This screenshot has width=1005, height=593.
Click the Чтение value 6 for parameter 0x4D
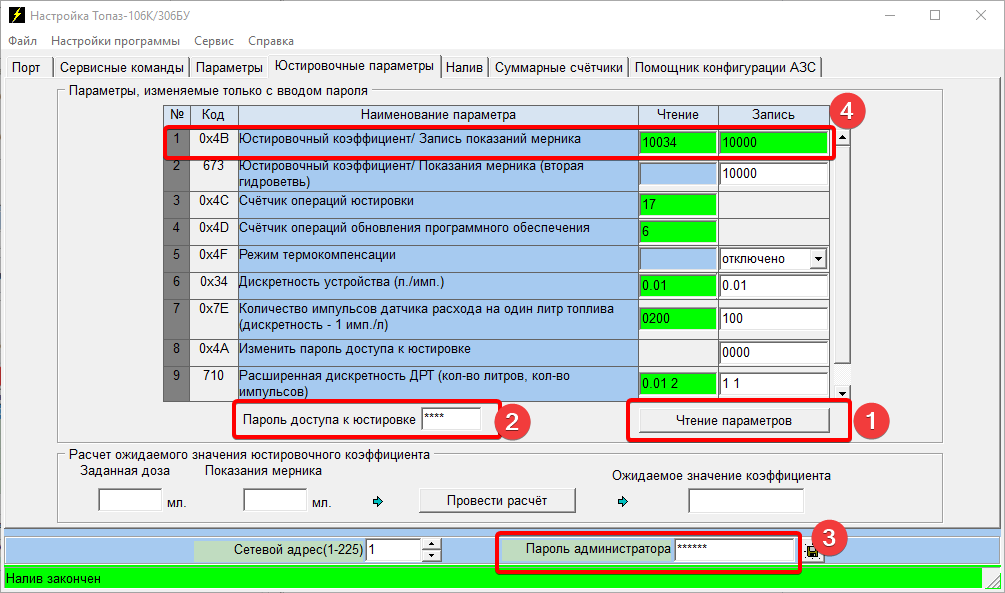(678, 231)
